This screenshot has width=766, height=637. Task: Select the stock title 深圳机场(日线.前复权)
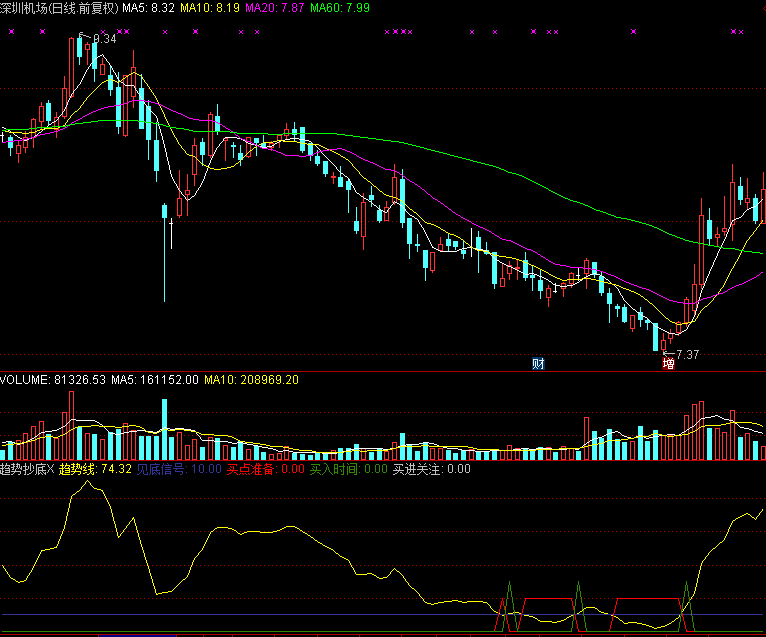(x=59, y=8)
